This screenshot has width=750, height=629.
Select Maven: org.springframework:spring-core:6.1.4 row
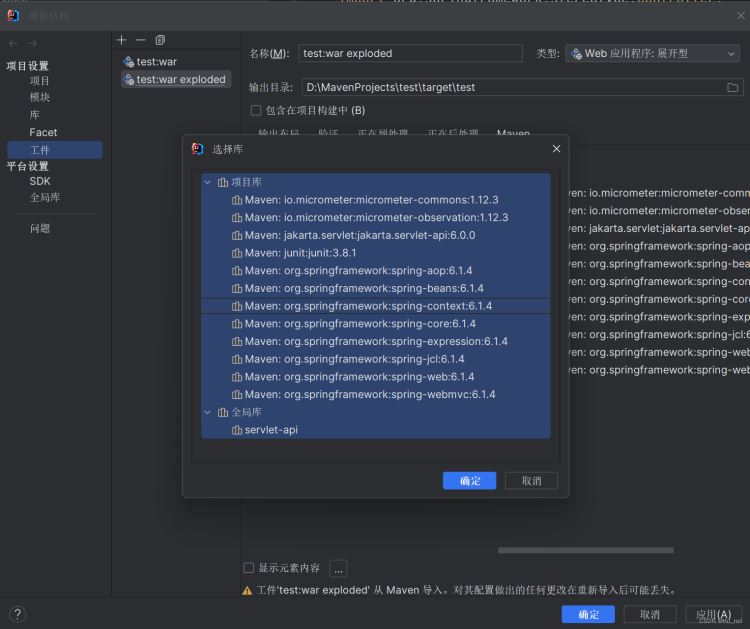pyautogui.click(x=376, y=324)
